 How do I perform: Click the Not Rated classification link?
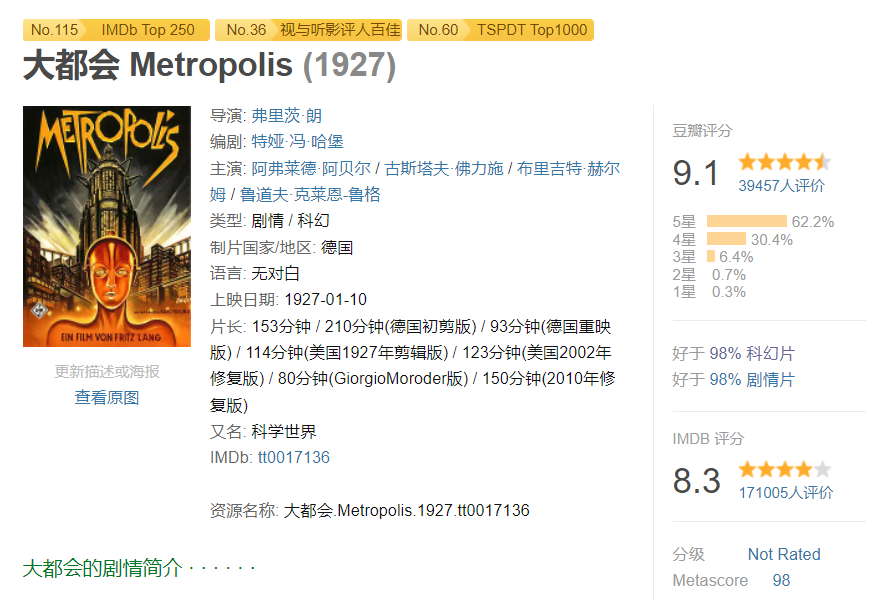point(784,554)
